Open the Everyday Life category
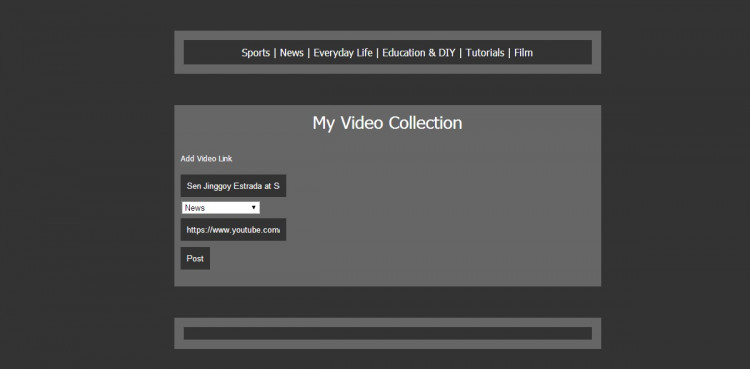The width and height of the screenshot is (750, 369). 343,53
